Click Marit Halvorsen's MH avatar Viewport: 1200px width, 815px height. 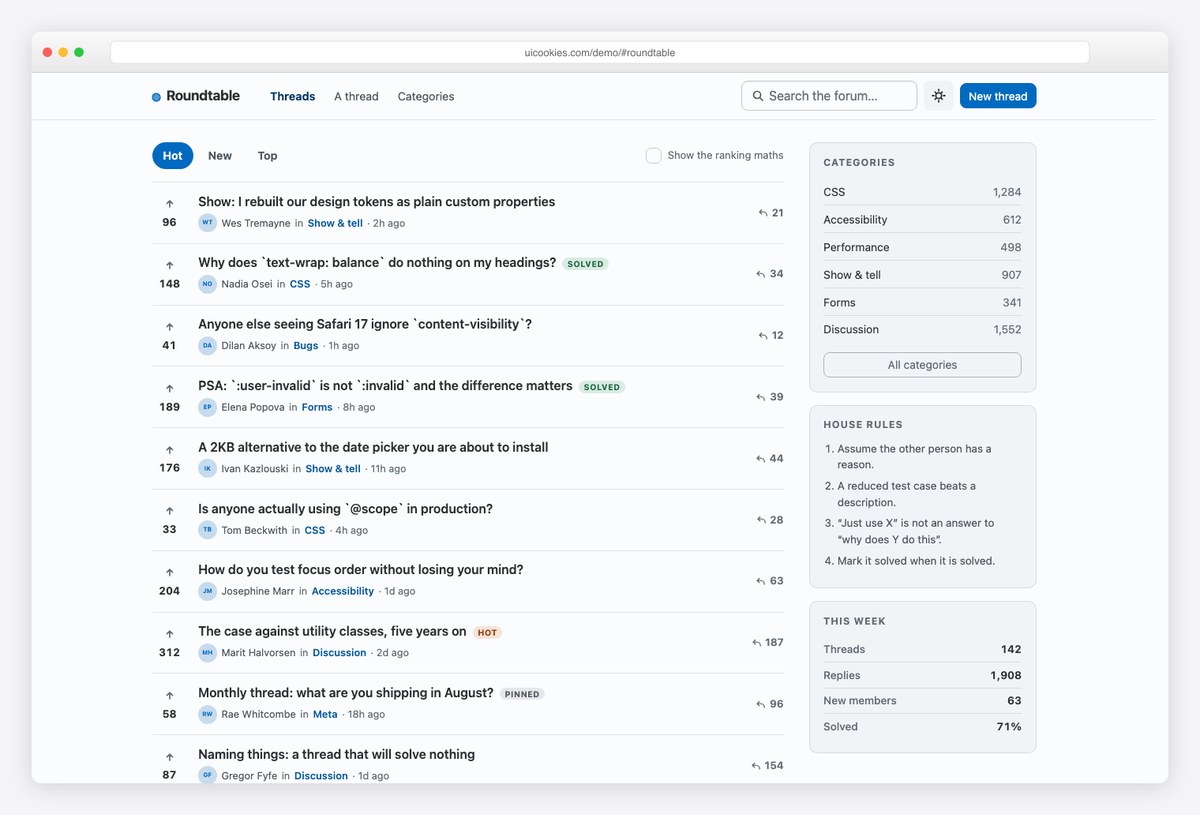click(207, 653)
